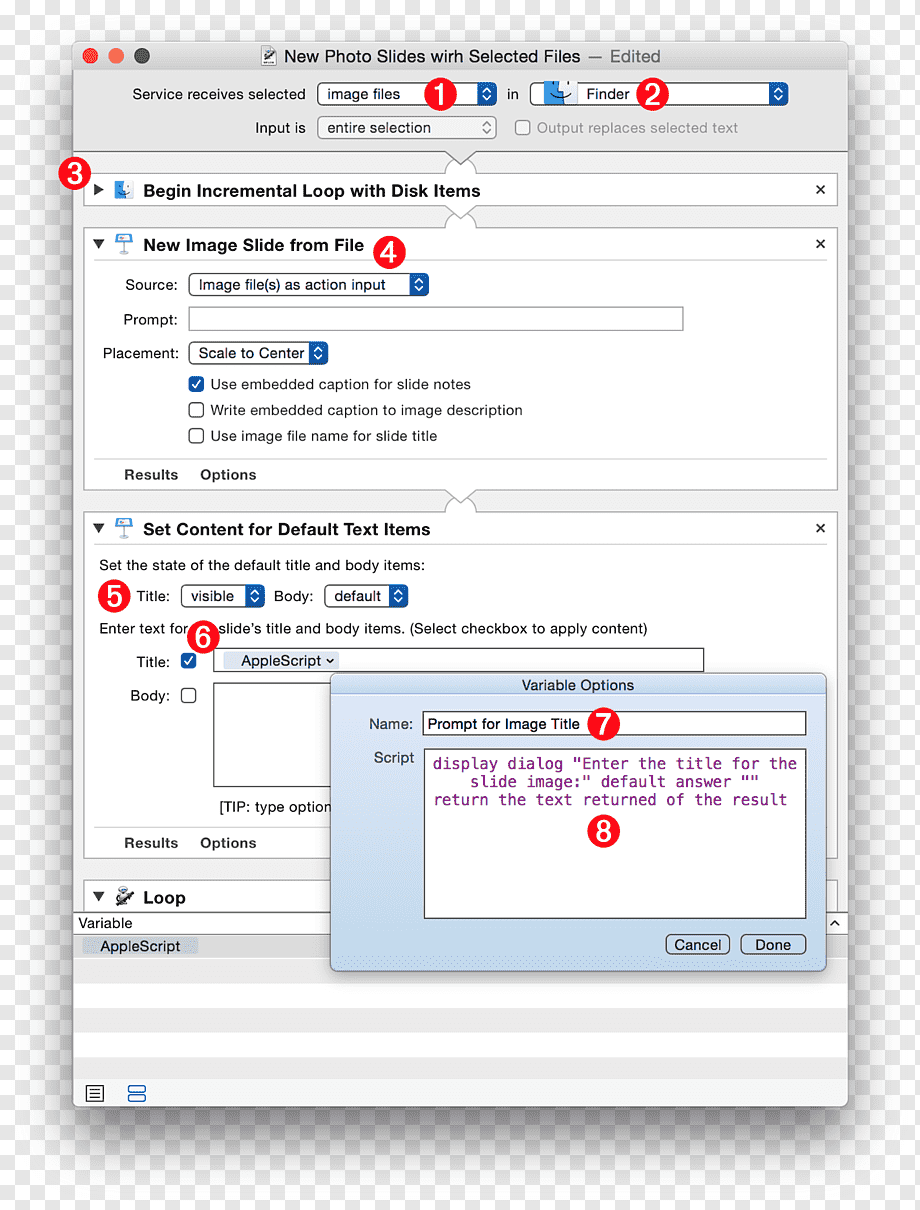Image resolution: width=920 pixels, height=1210 pixels.
Task: Remove the New Image Slide from File action
Action: 820,244
